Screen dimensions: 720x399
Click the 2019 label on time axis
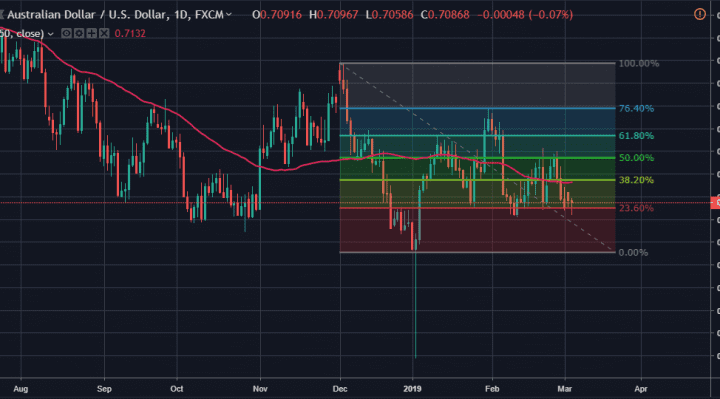pos(412,389)
